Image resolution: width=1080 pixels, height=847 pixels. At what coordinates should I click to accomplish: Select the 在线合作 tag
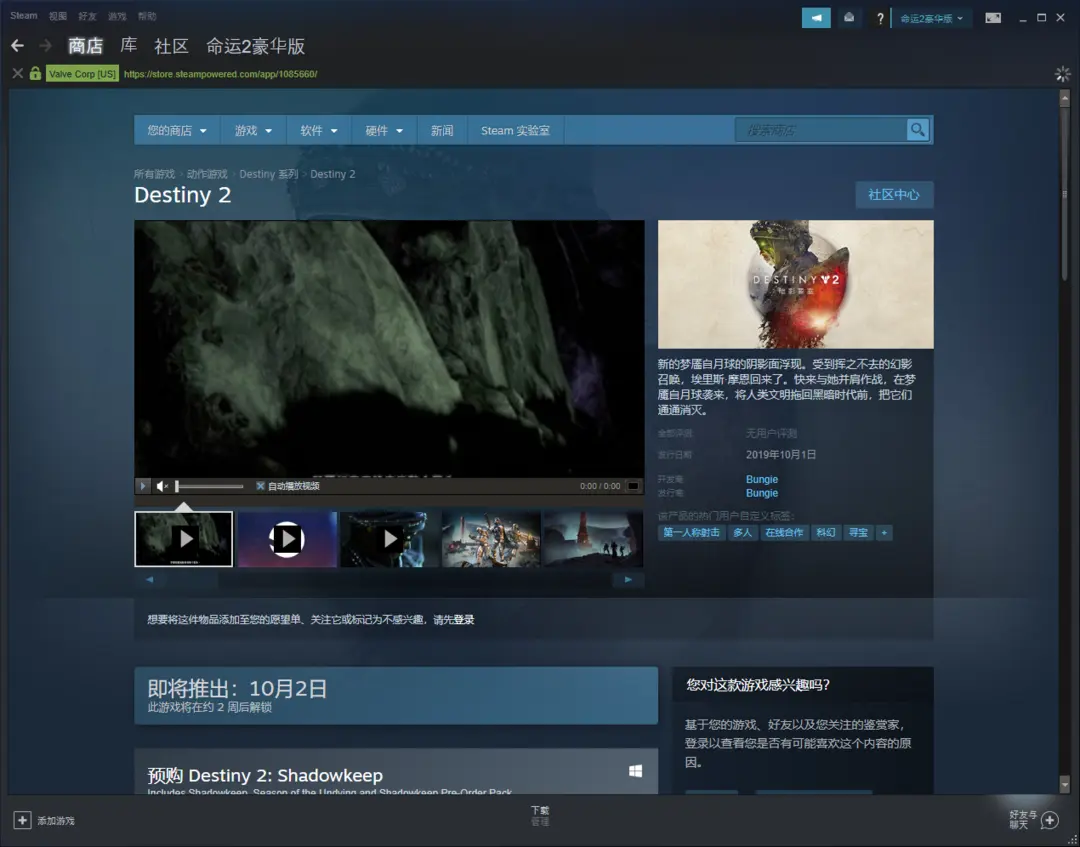click(784, 532)
